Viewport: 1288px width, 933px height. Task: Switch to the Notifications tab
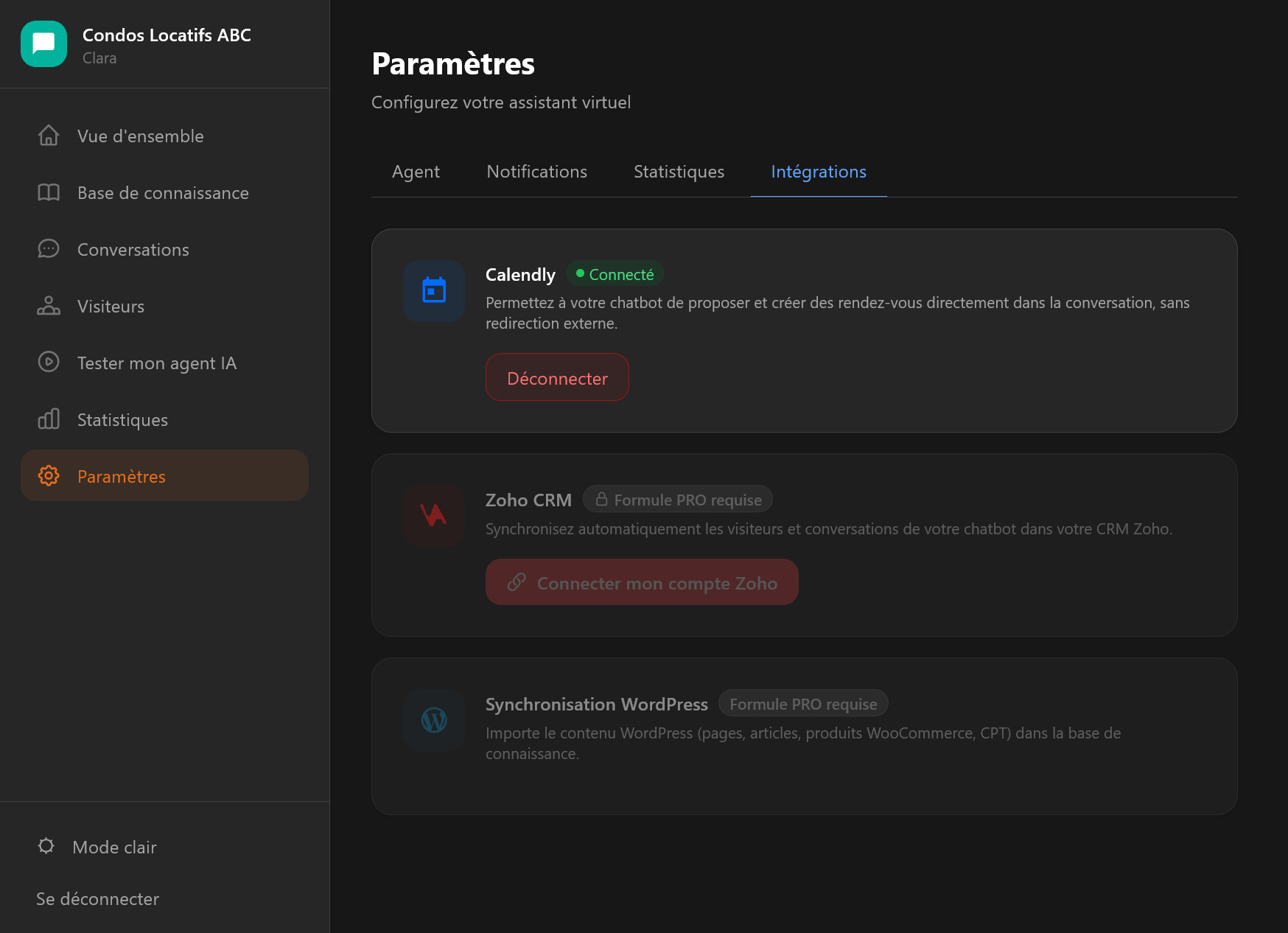(537, 172)
